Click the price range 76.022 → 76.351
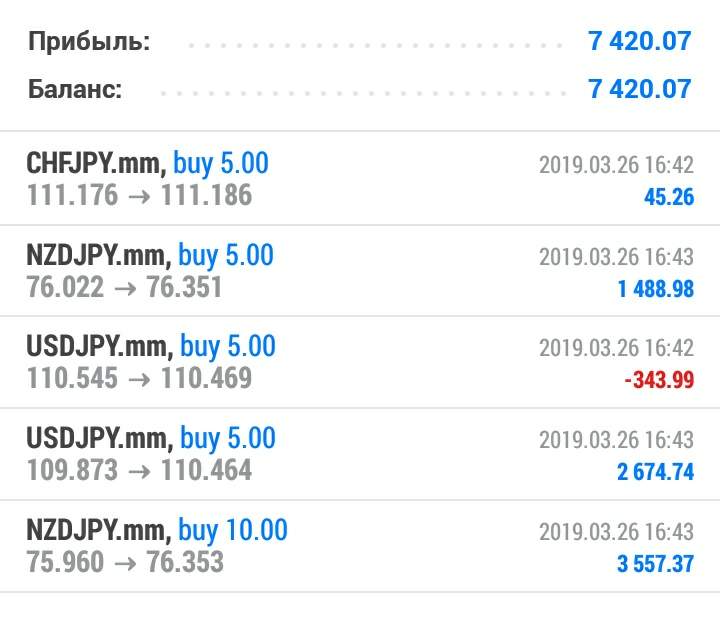The width and height of the screenshot is (720, 621). (x=124, y=287)
